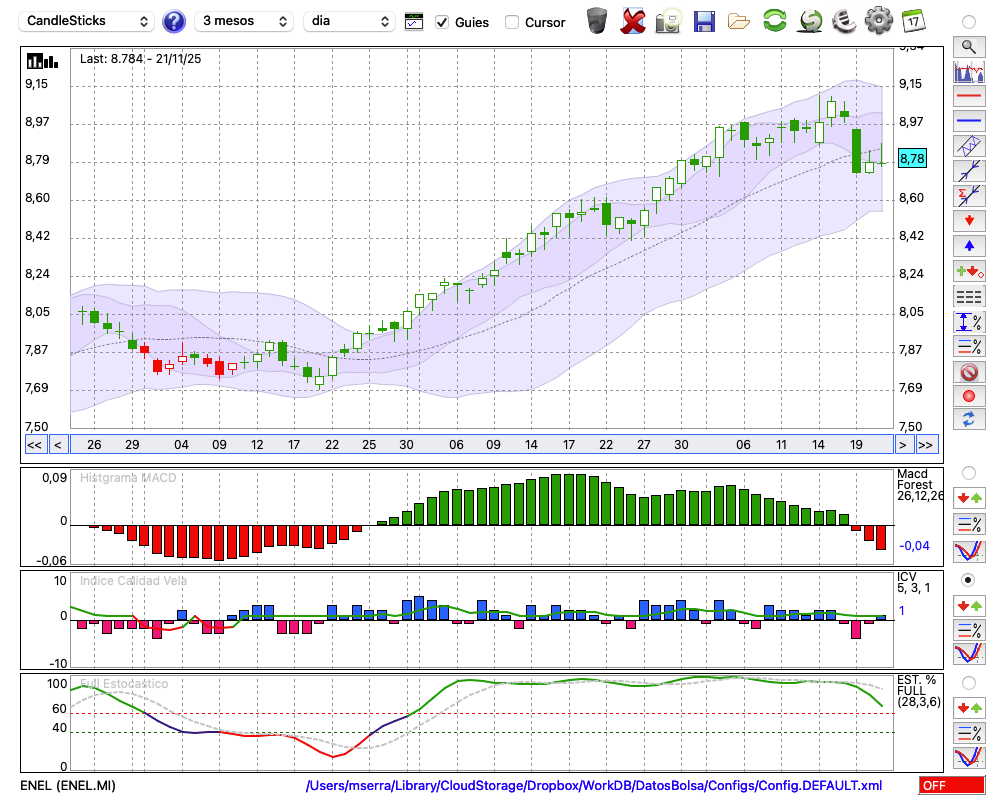
Task: Click the blue circular arrows reload icon
Action: 969,419
